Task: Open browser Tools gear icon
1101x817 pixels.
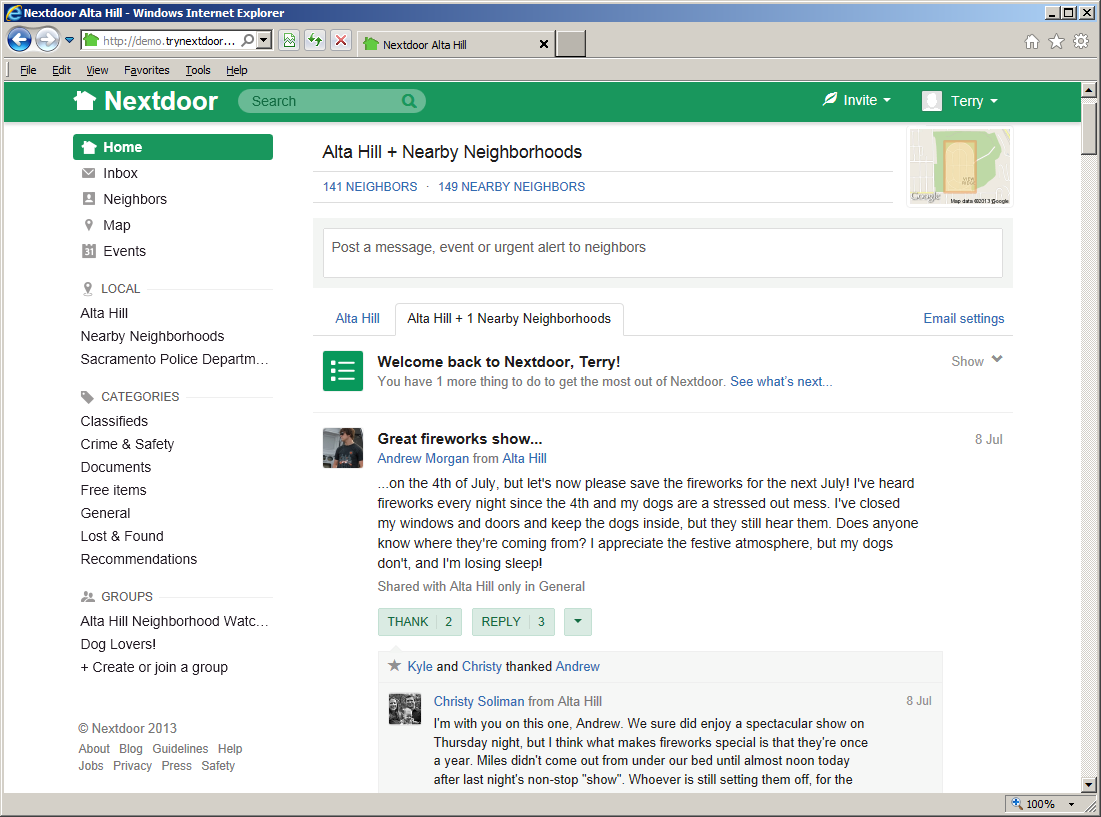Action: 1081,42
